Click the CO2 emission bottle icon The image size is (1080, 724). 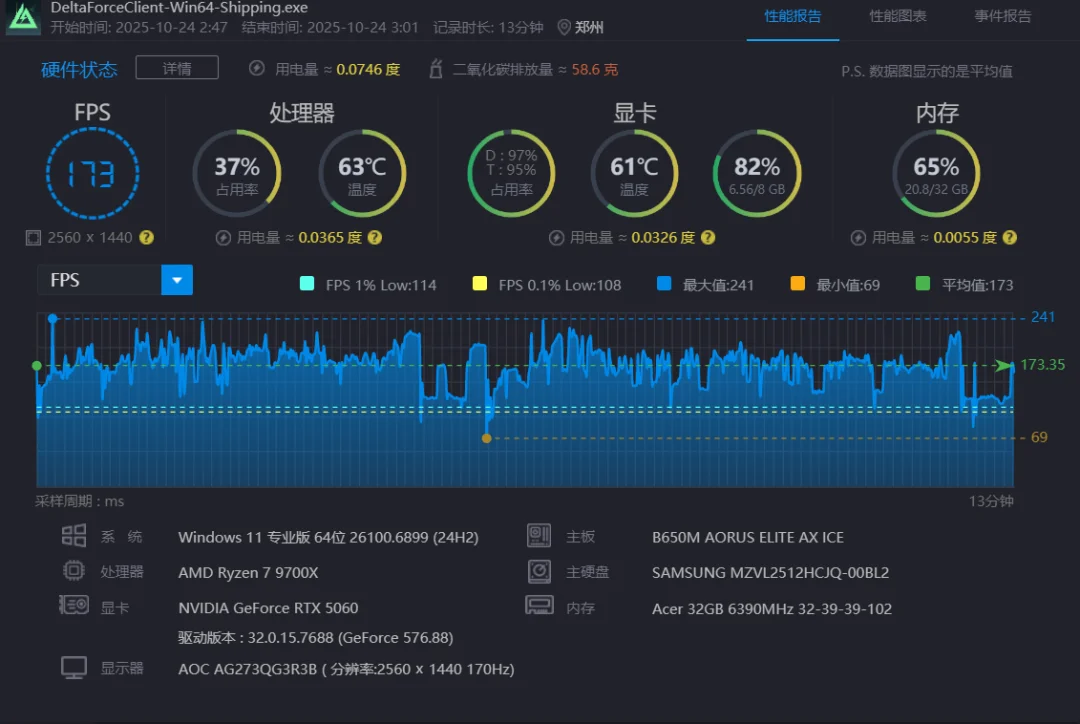click(x=435, y=69)
